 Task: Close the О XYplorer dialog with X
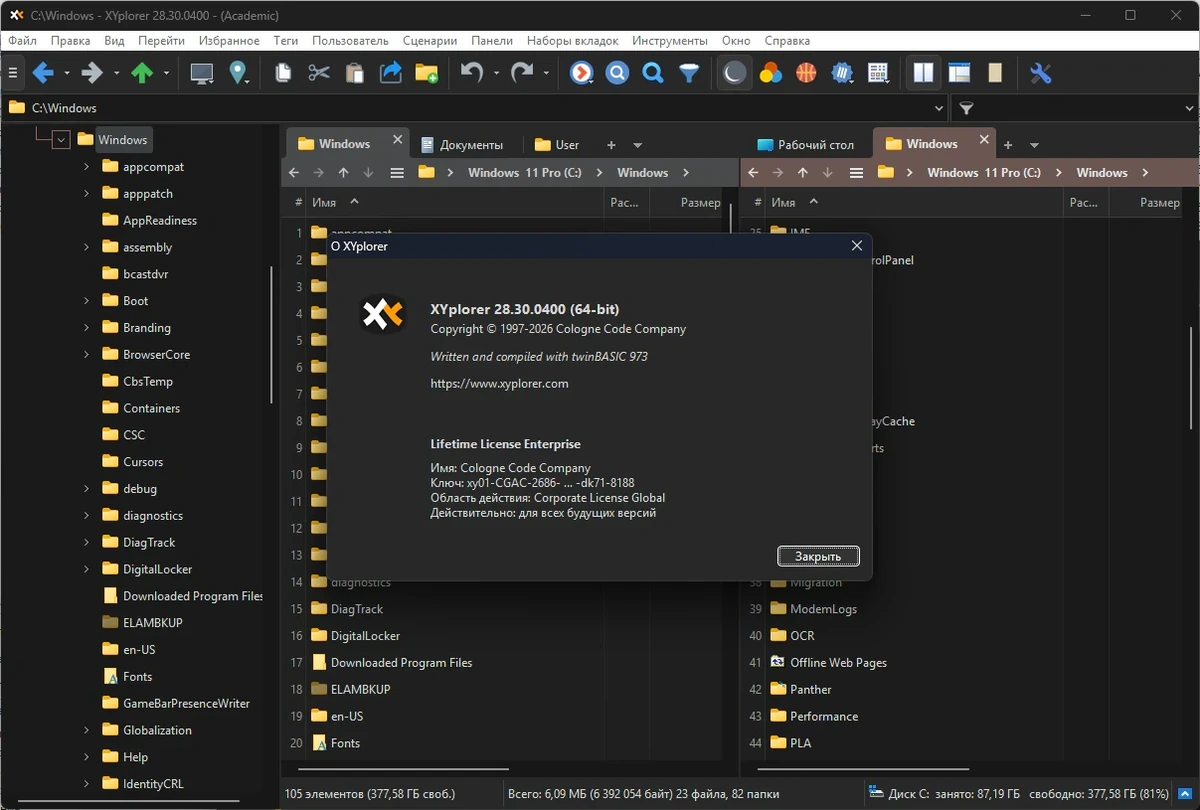click(856, 246)
